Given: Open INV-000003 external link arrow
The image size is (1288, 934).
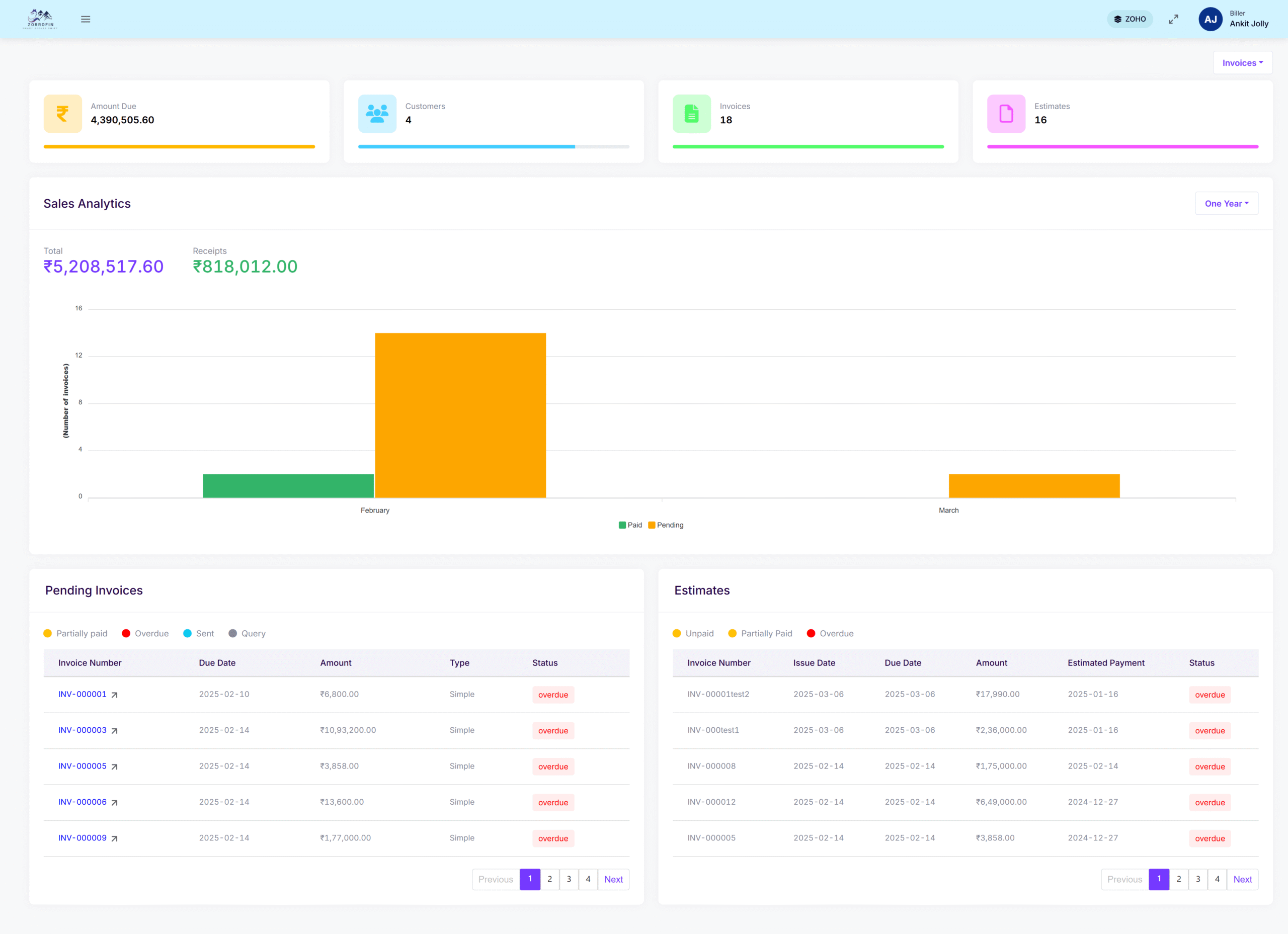Looking at the screenshot, I should pos(114,731).
